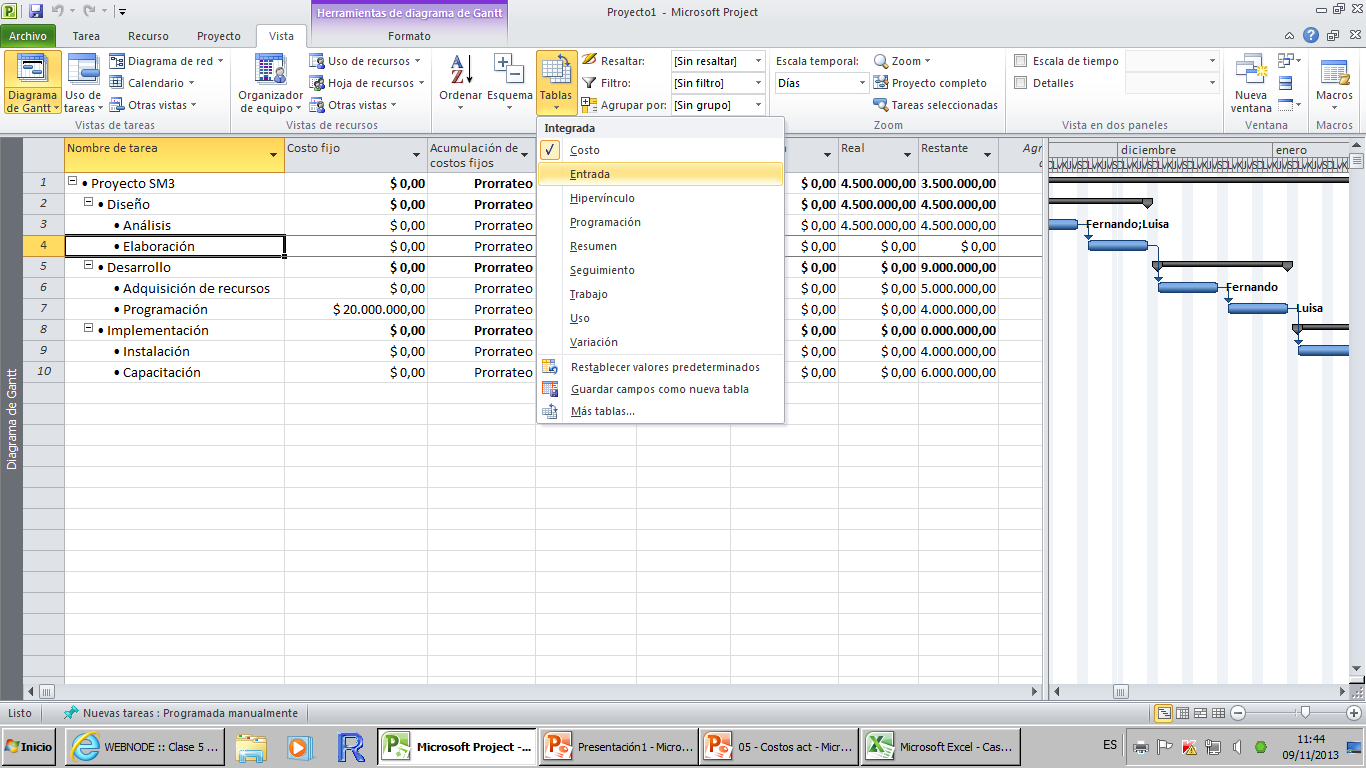The image size is (1366, 768).
Task: Switch to the Formato ribbon tab
Action: [410, 36]
